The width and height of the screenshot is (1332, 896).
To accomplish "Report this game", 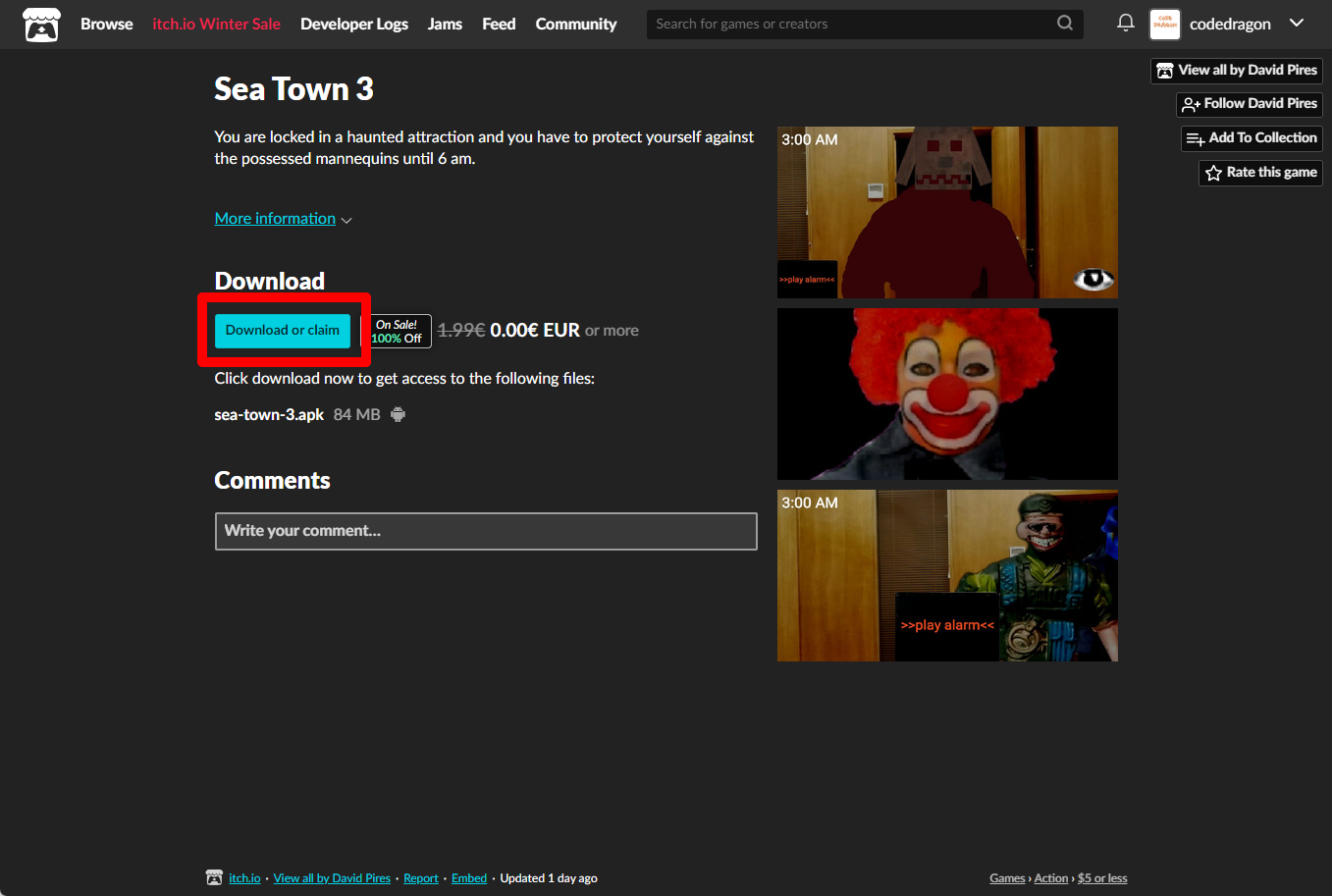I will point(421,878).
